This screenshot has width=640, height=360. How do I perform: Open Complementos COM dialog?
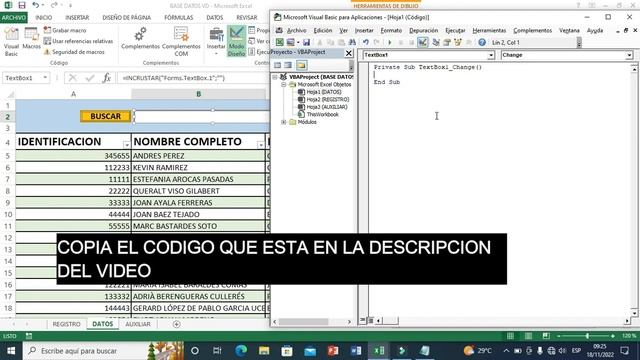(x=181, y=42)
